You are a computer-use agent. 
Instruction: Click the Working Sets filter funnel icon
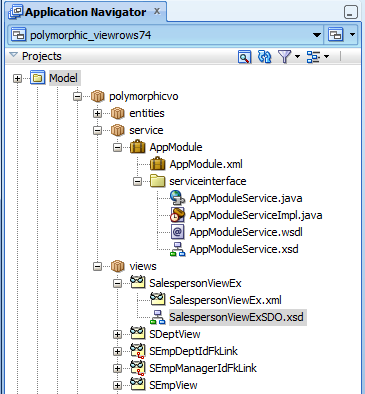pyautogui.click(x=284, y=57)
